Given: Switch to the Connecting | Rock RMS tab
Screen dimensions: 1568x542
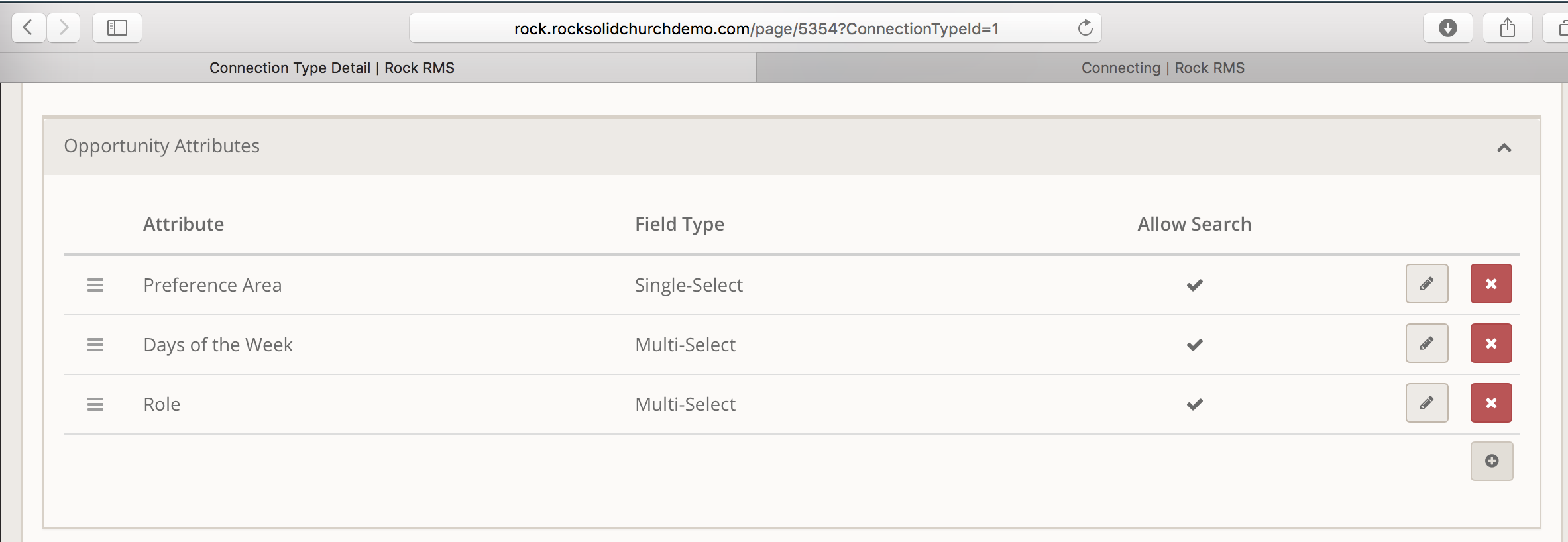Looking at the screenshot, I should point(1162,68).
